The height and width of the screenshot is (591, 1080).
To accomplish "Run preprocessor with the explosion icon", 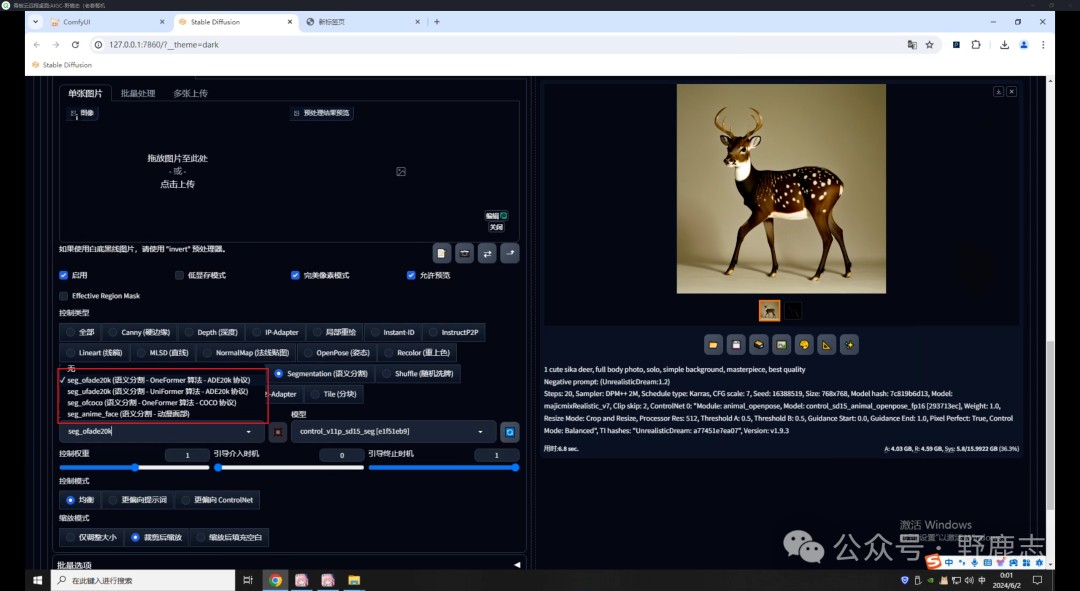I will [x=278, y=432].
